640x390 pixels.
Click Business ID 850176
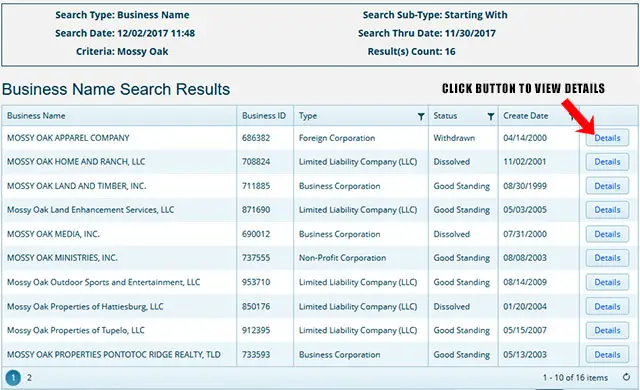click(x=256, y=306)
